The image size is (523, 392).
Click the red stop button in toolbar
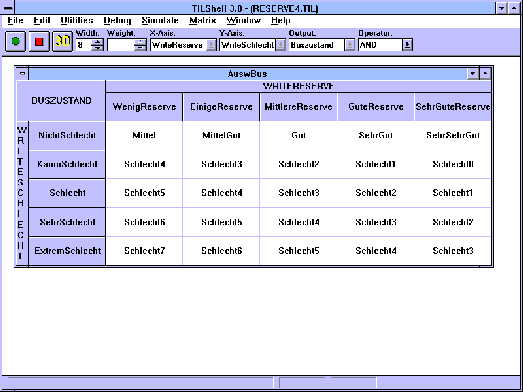click(39, 41)
